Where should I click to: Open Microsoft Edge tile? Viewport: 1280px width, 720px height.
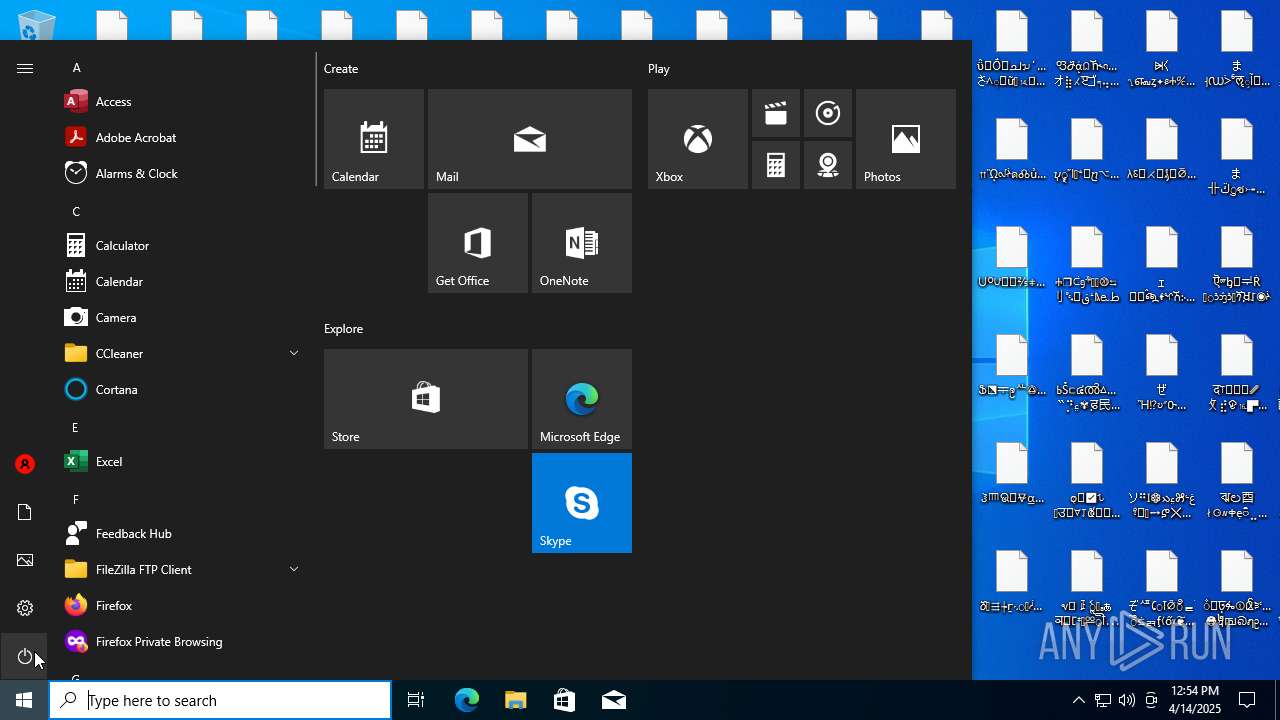582,399
